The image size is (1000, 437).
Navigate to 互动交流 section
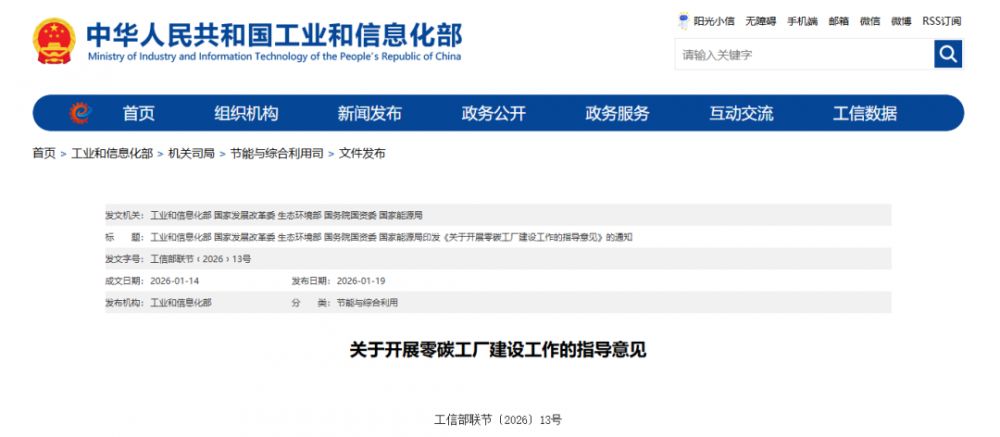click(x=741, y=114)
